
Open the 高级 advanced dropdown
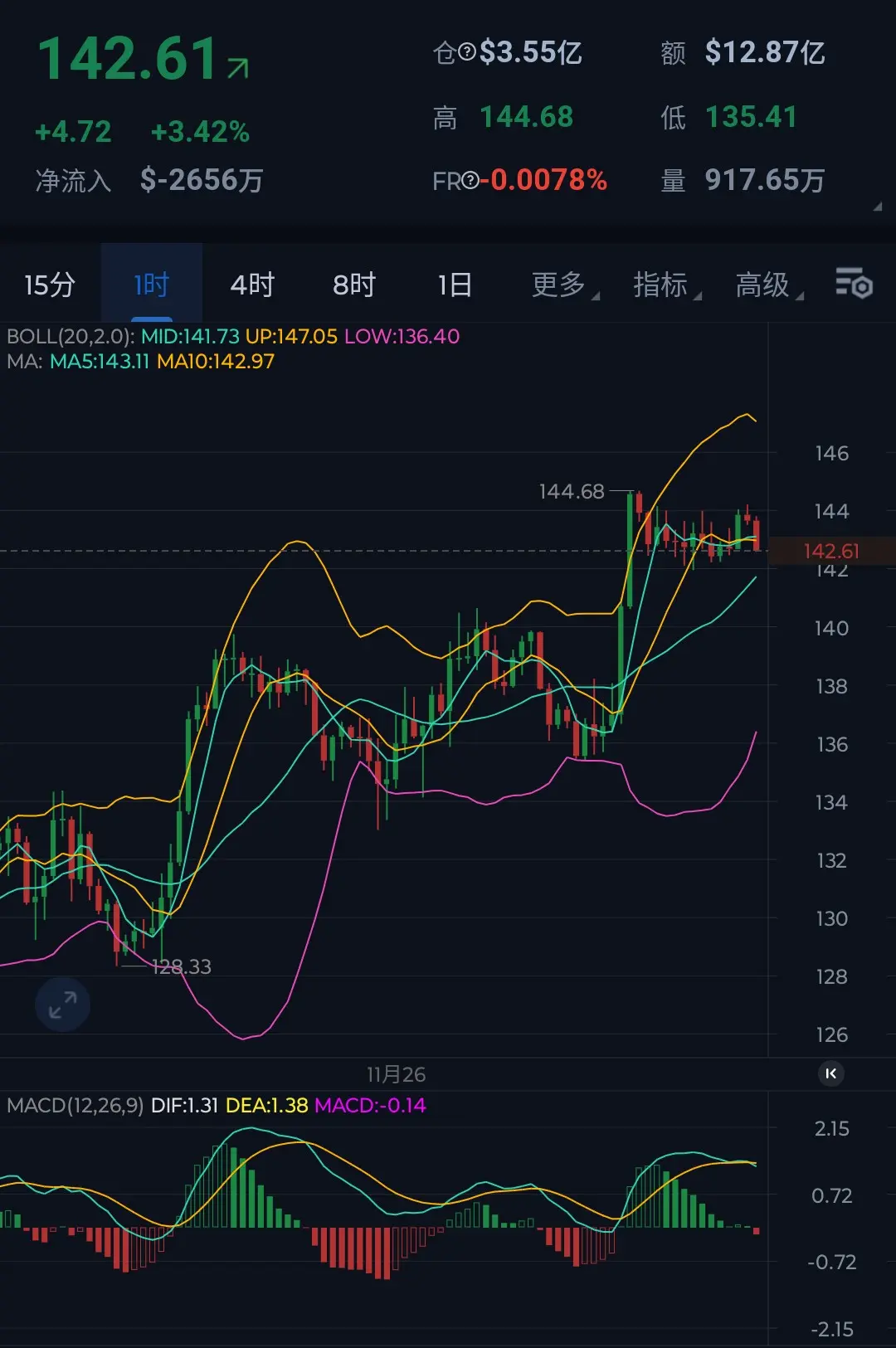tap(768, 285)
